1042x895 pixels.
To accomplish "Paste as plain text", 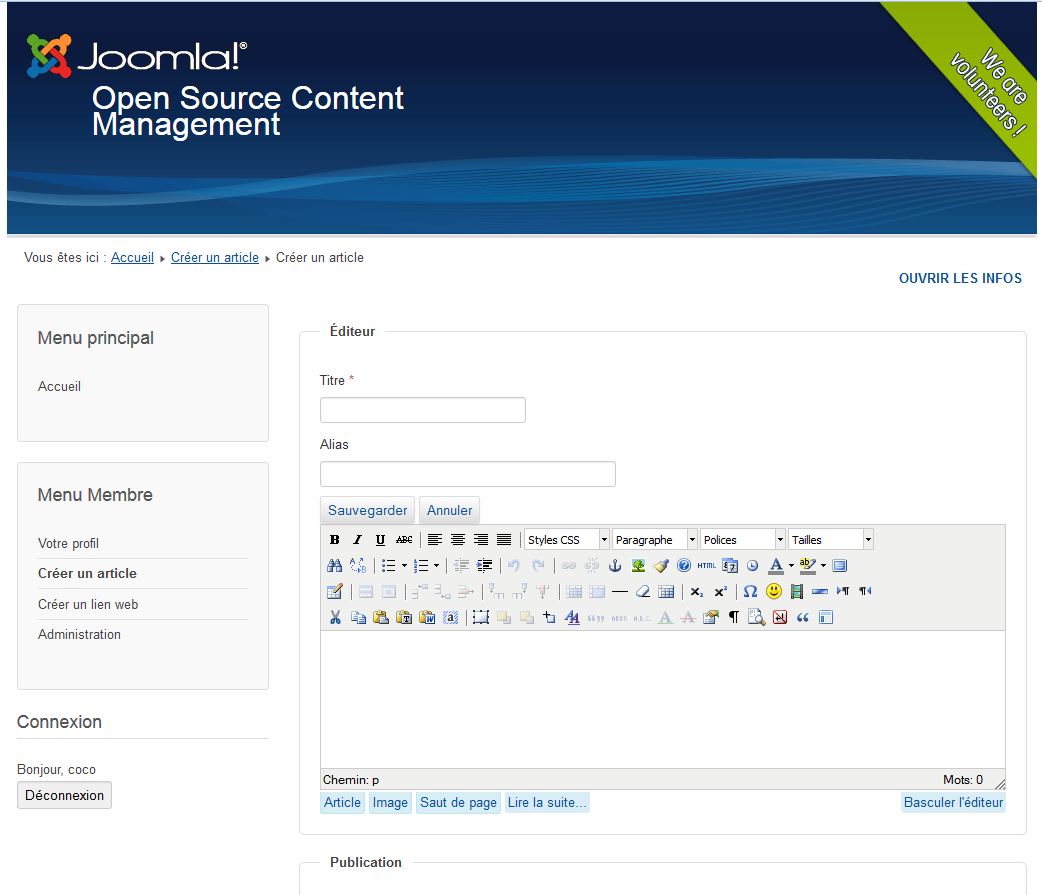I will click(404, 617).
